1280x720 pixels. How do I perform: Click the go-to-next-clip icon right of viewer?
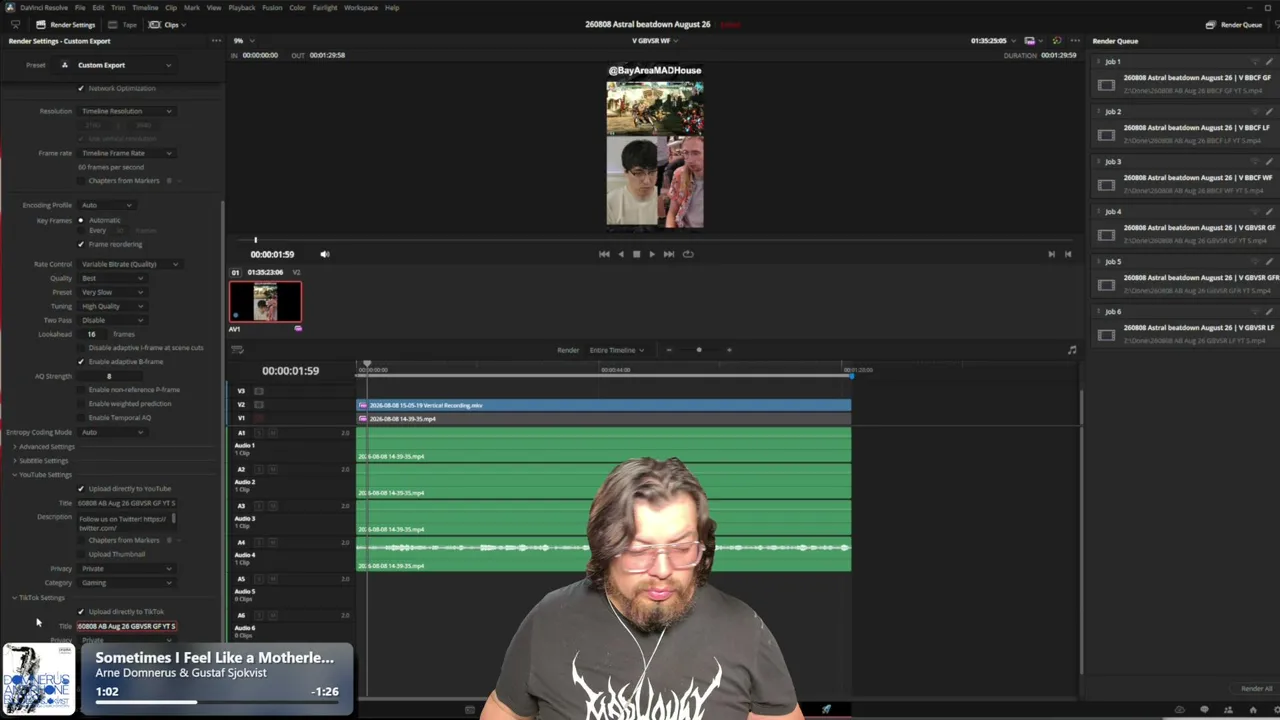click(x=1051, y=254)
